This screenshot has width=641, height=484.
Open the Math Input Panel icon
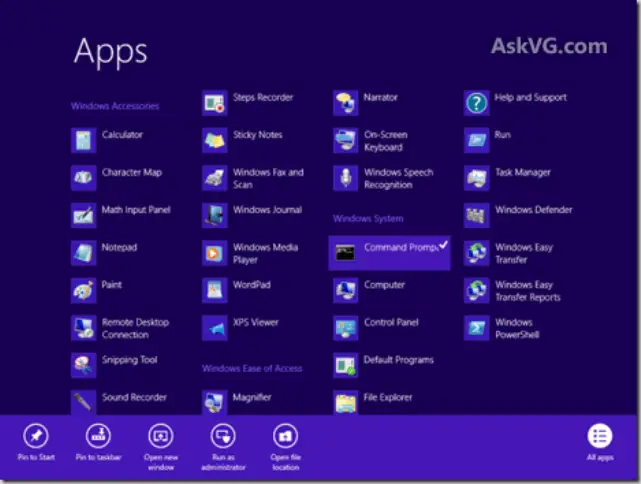point(83,215)
